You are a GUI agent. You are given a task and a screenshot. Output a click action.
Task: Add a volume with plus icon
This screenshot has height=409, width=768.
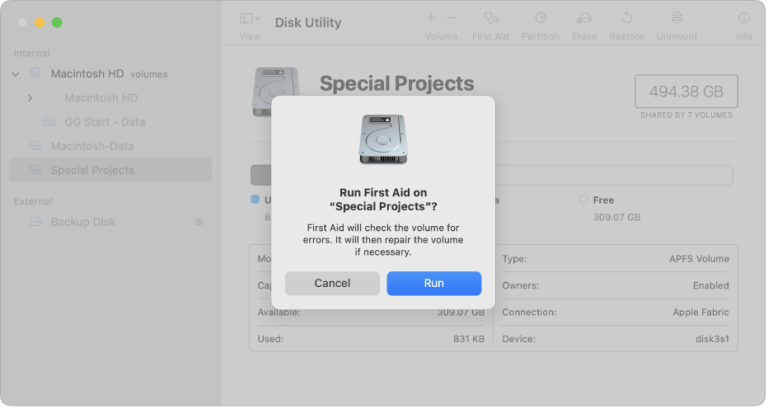(431, 18)
